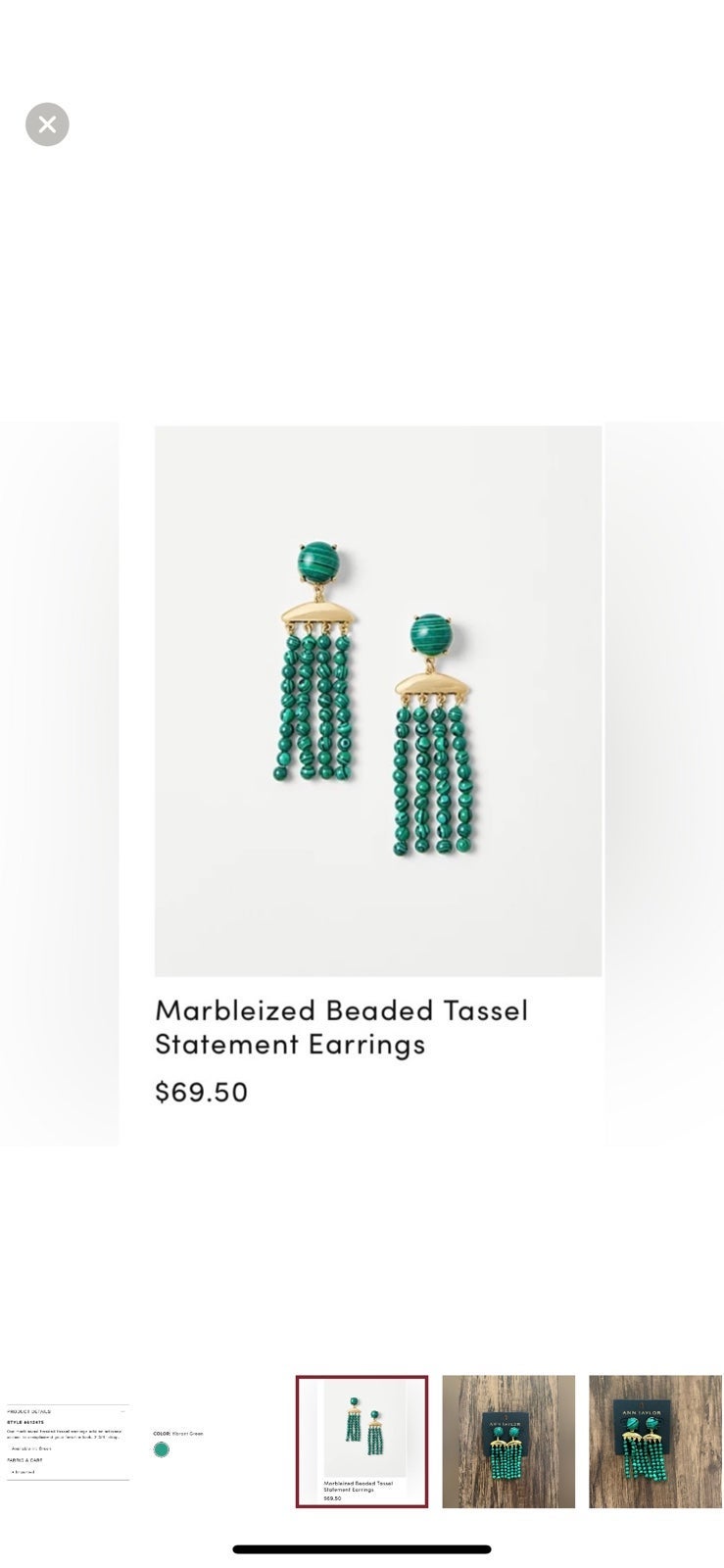Close the image viewer with the X icon

tap(47, 124)
